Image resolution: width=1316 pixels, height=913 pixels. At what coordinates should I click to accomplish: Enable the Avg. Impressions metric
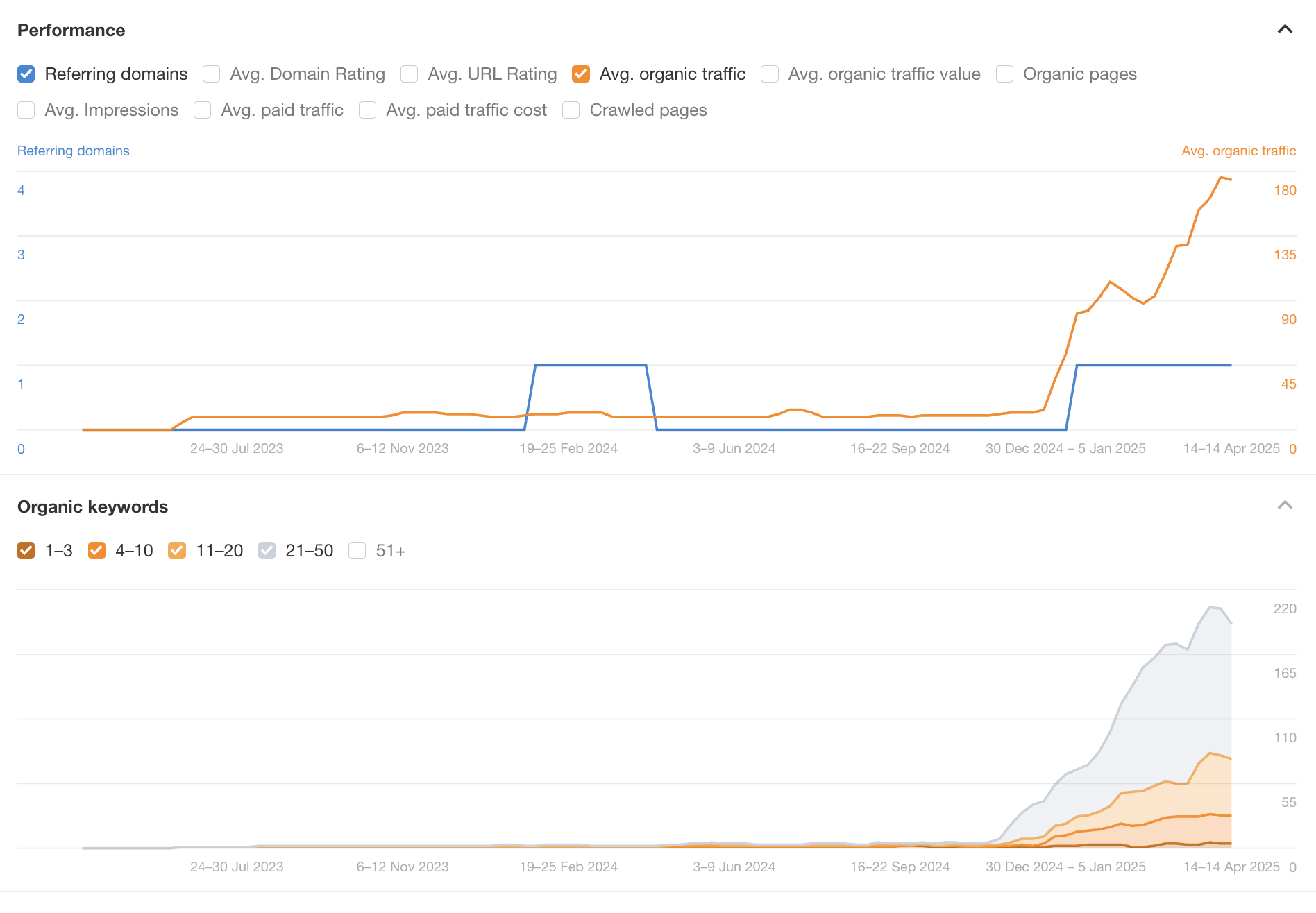click(x=26, y=110)
